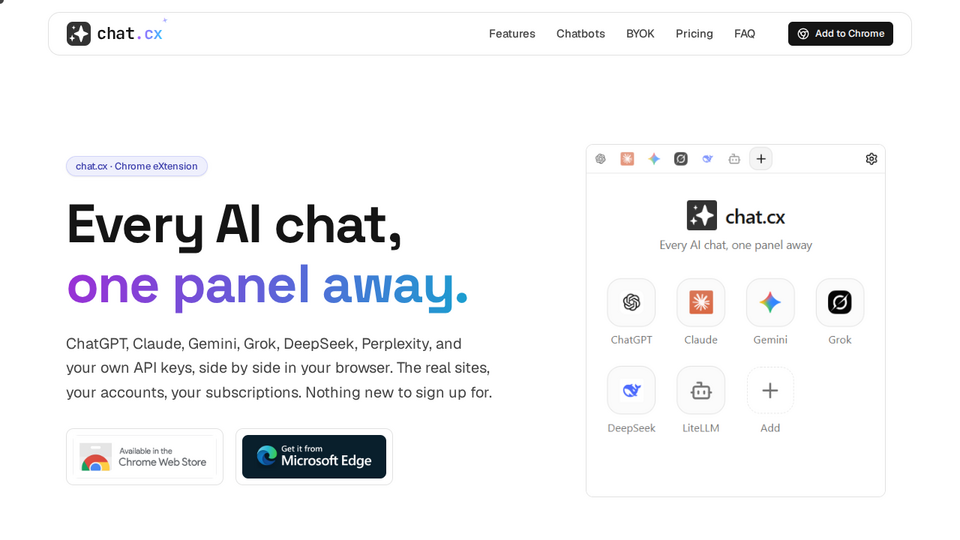
Task: Open the BYOK nav link
Action: 640,34
